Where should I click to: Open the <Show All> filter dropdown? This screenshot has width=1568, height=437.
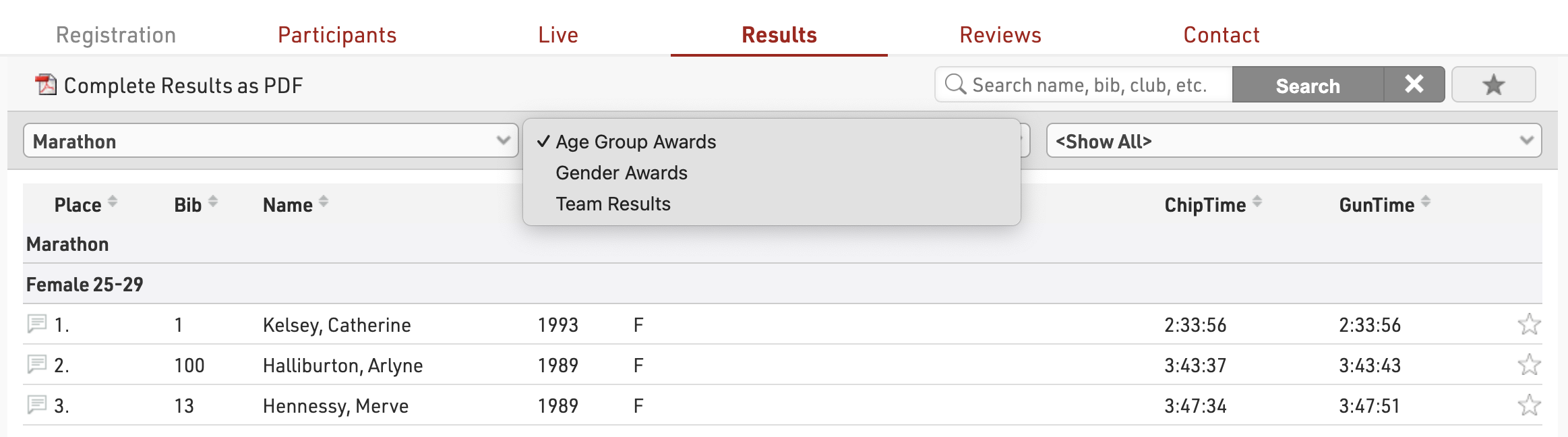(1293, 141)
